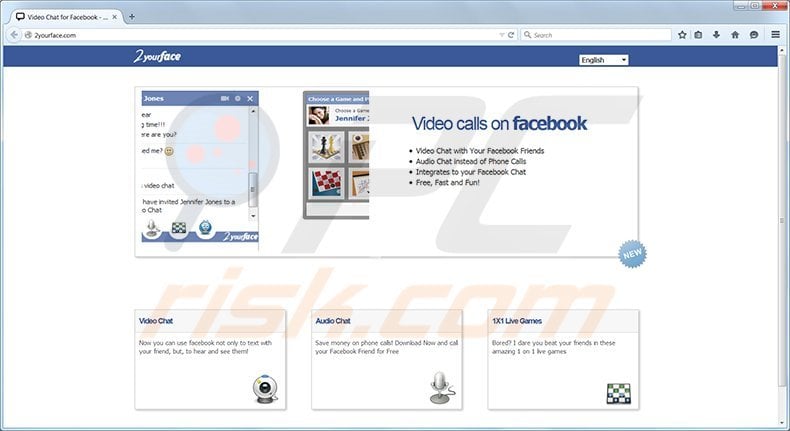Click the microphone icon in Audio Chat card
The height and width of the screenshot is (431, 790).
click(442, 388)
